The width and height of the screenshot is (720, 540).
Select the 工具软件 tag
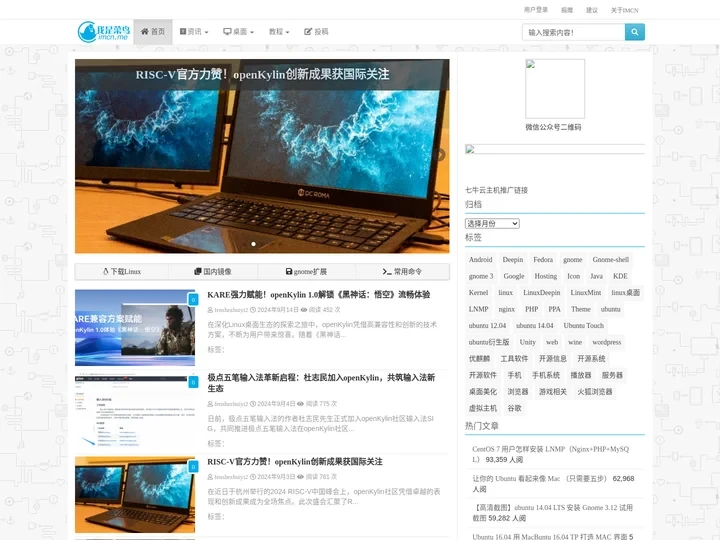pos(514,359)
